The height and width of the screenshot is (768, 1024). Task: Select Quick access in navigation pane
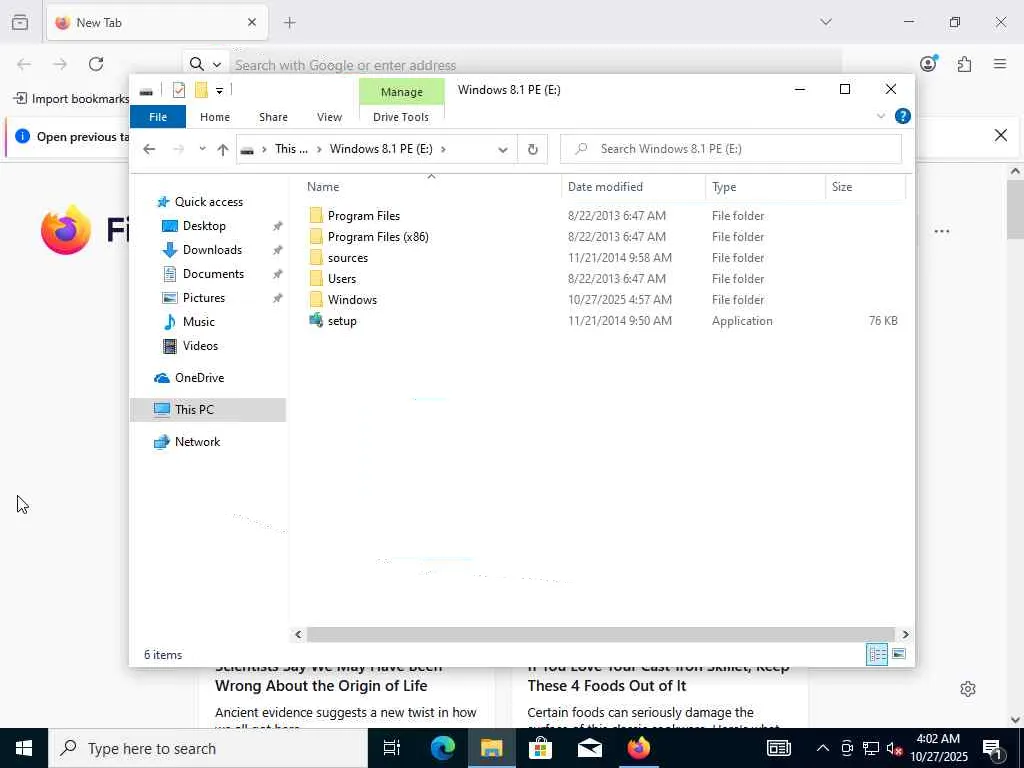point(209,202)
